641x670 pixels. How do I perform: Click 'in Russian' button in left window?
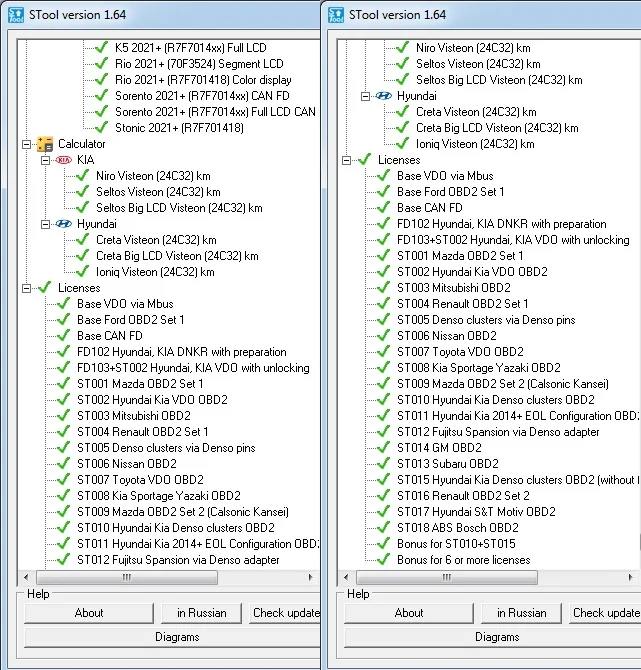[201, 613]
